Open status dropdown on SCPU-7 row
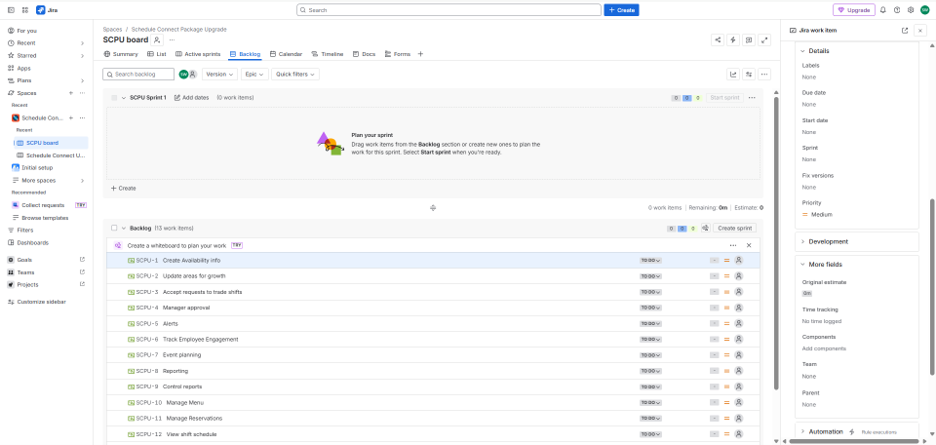 [x=651, y=355]
